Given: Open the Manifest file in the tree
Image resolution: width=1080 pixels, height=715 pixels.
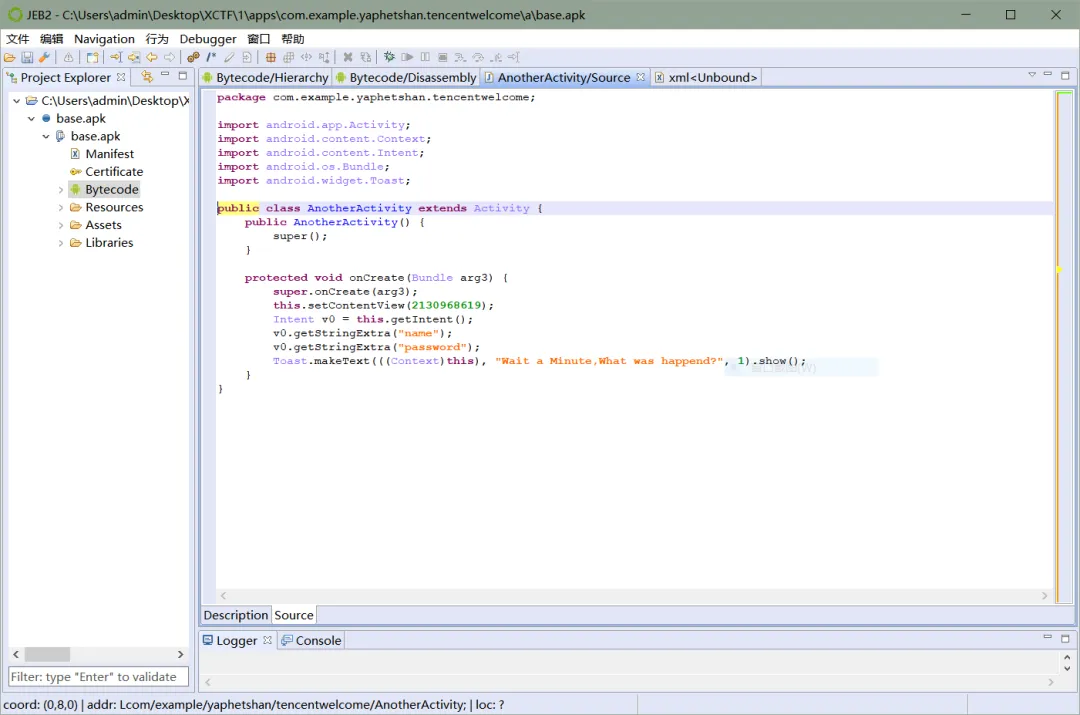Looking at the screenshot, I should click(x=109, y=154).
